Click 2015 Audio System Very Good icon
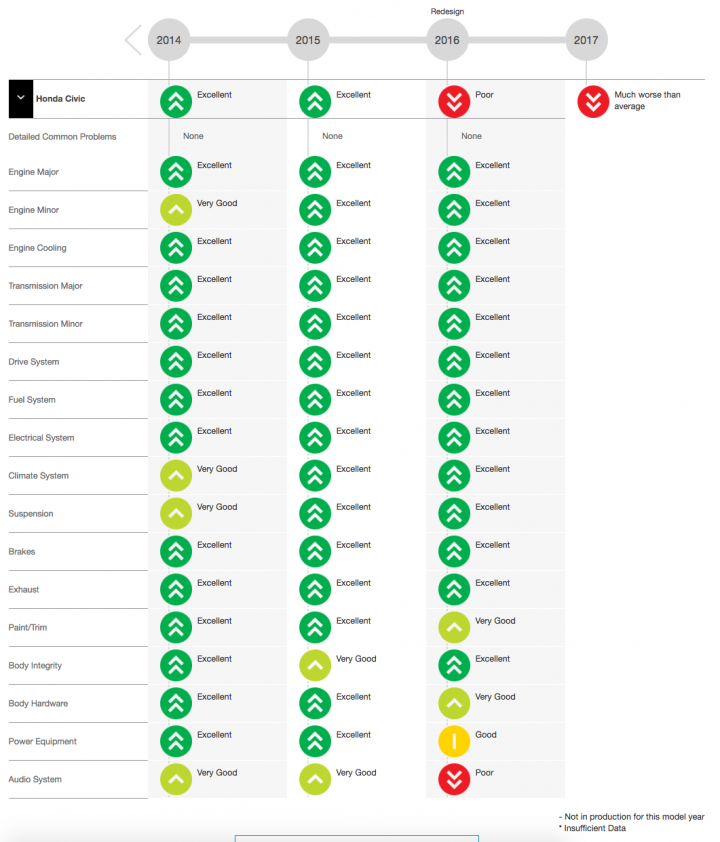 pos(315,779)
